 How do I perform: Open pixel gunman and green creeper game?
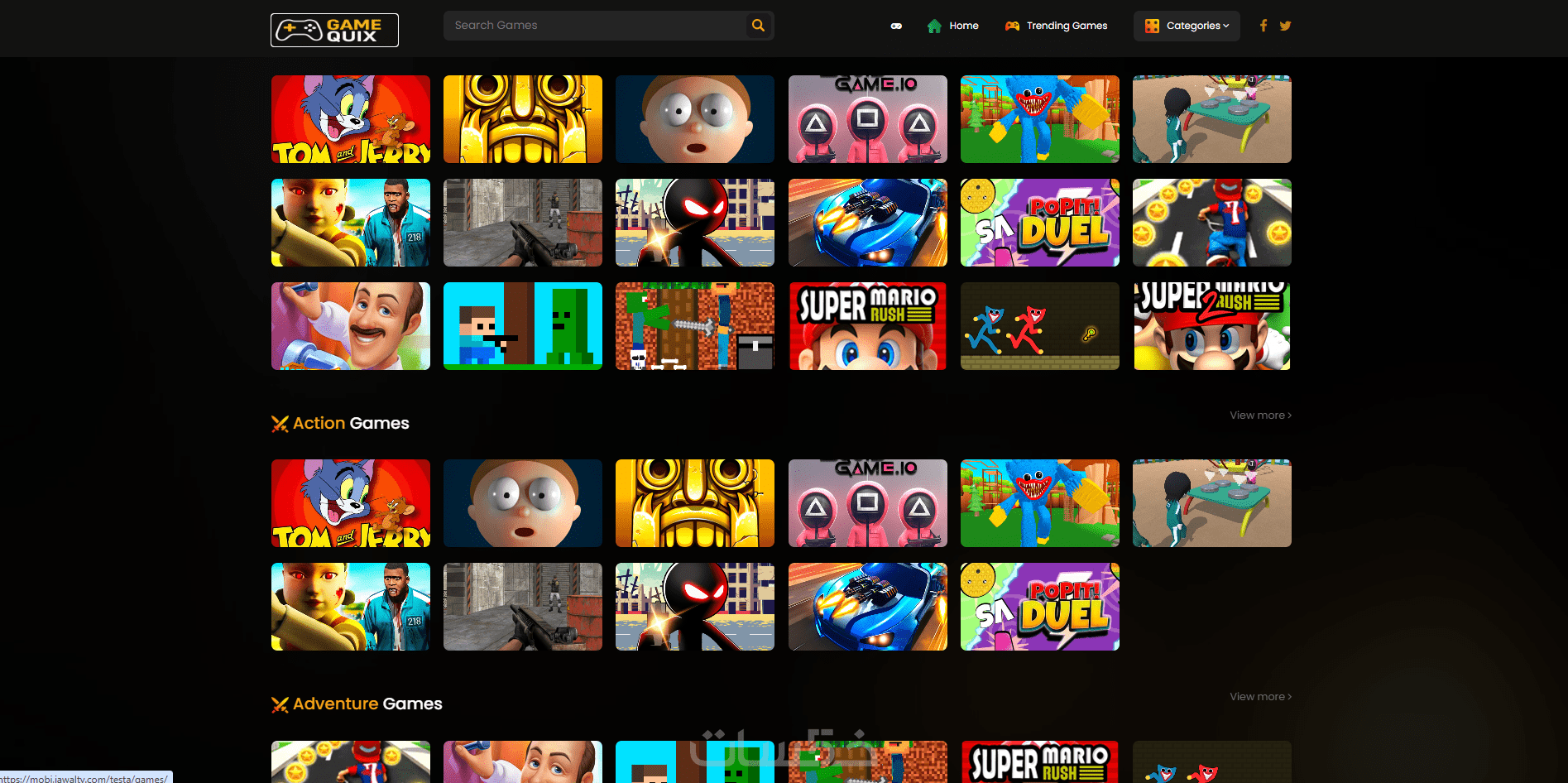click(x=523, y=326)
